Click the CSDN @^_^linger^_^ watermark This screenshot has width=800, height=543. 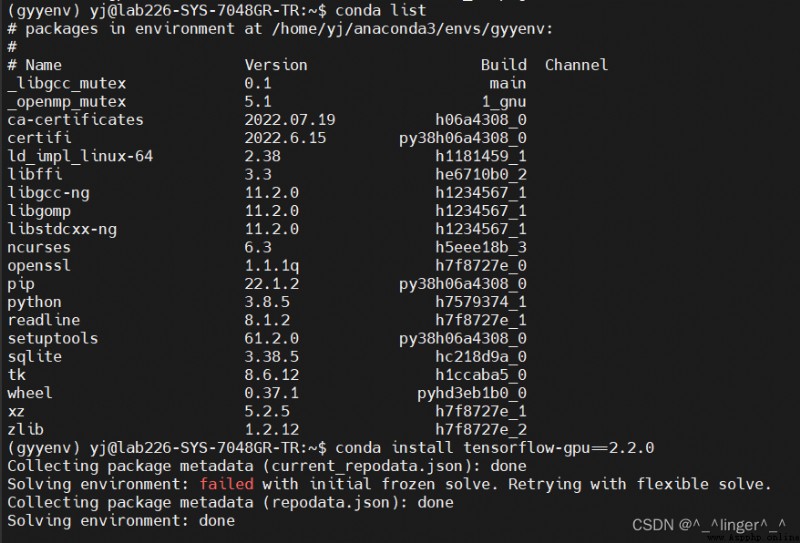[x=709, y=525]
